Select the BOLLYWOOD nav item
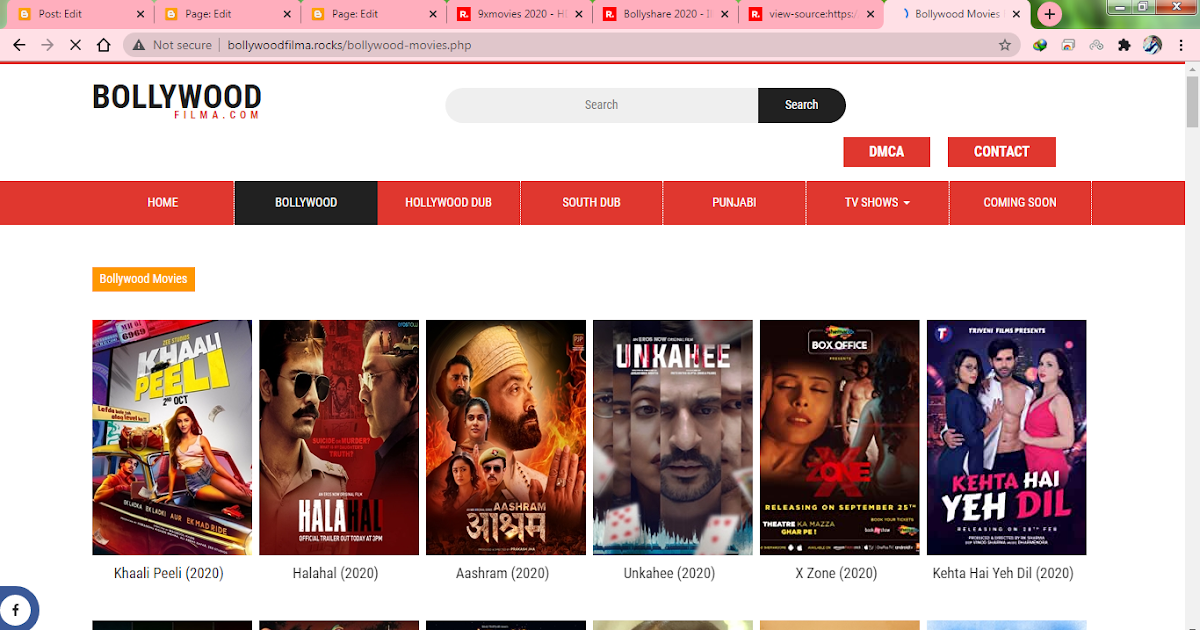 (306, 202)
